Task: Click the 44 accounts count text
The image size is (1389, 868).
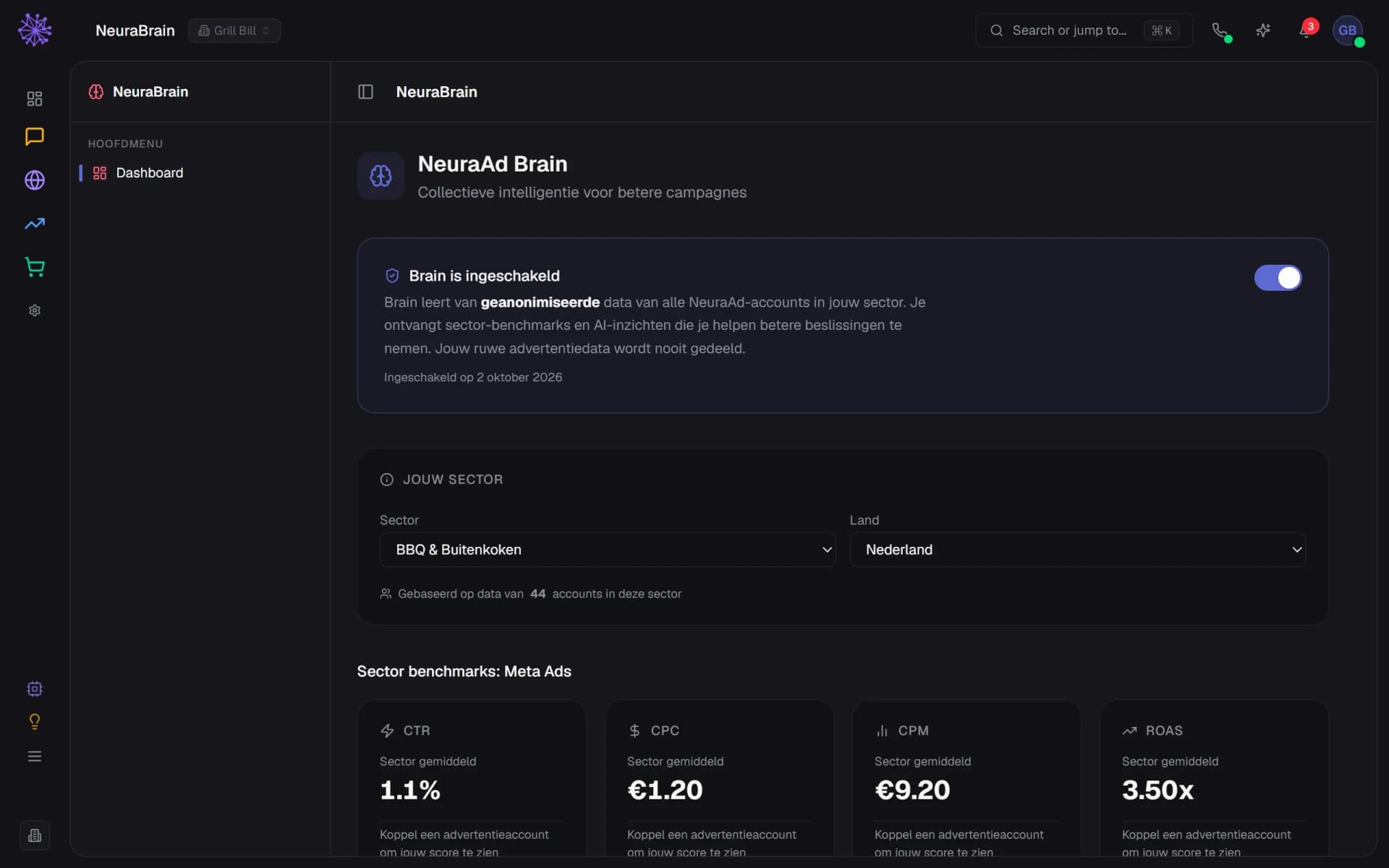Action: (538, 594)
